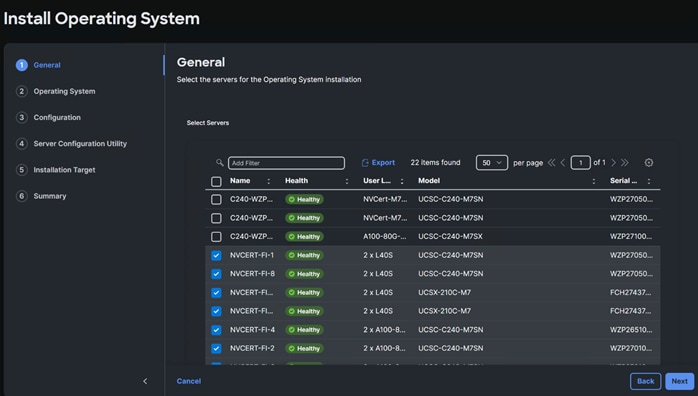Screen dimensions: 698x396
Task: Sort by Model column header
Action: pos(429,181)
